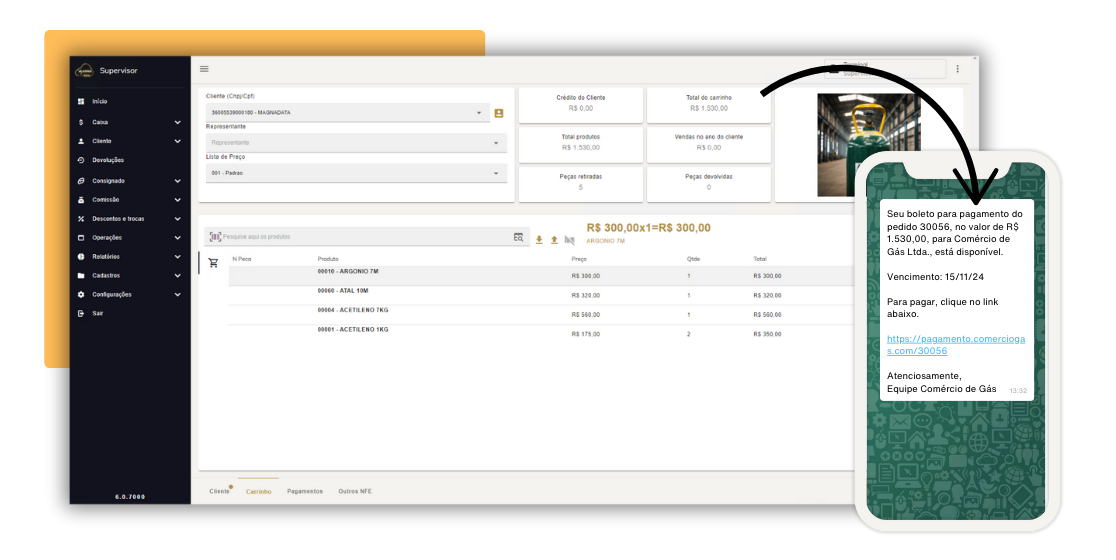Select the shopping cart side icon
The height and width of the screenshot is (560, 1116).
click(213, 263)
